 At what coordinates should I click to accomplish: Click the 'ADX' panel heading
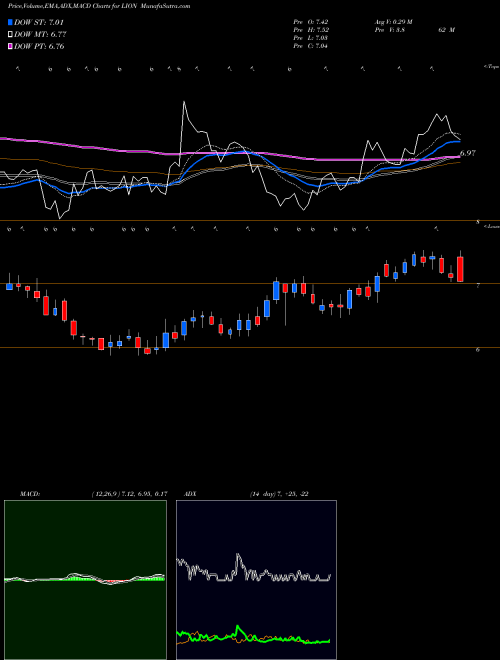pyautogui.click(x=190, y=494)
